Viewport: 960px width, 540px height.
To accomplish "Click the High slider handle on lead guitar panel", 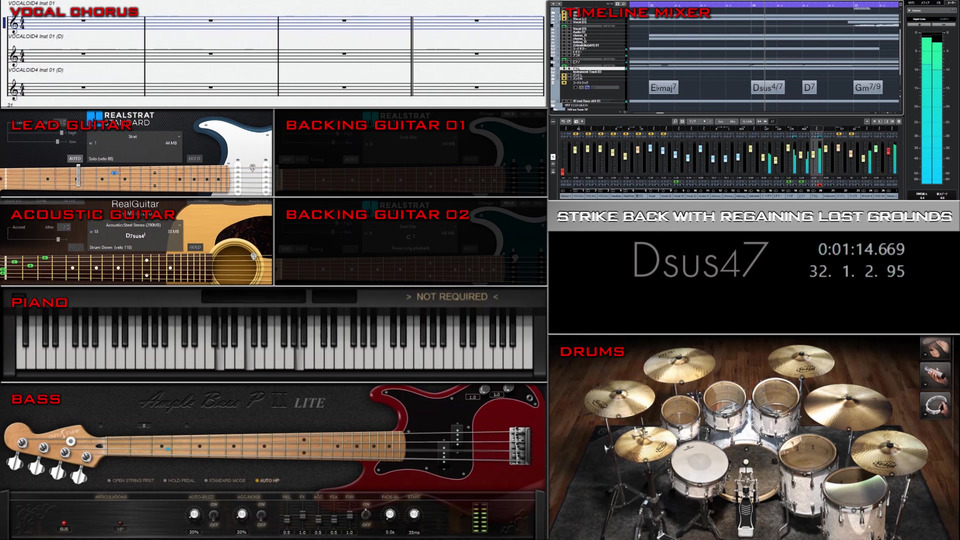I will tap(62, 133).
